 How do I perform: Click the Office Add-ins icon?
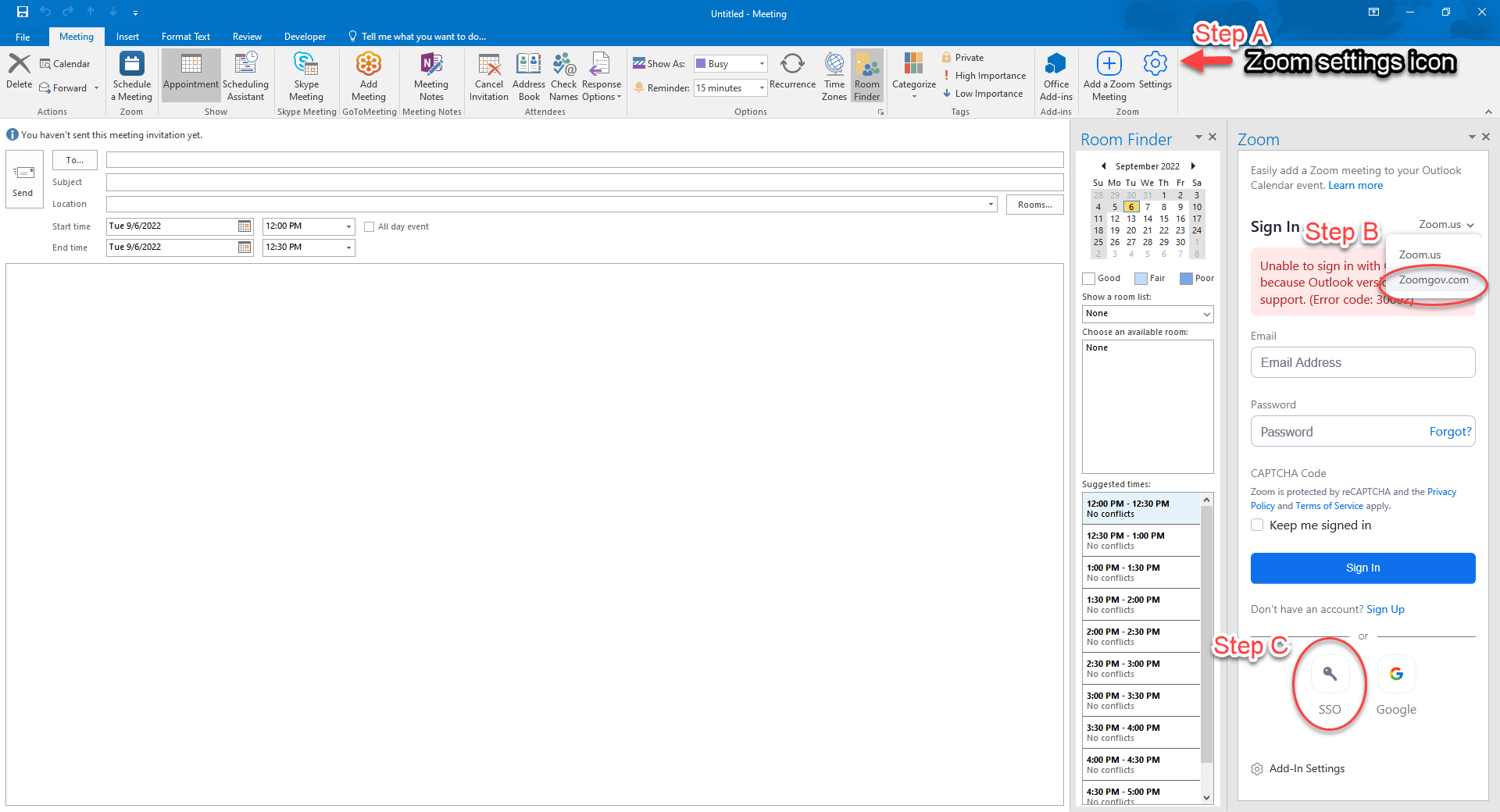tap(1056, 64)
